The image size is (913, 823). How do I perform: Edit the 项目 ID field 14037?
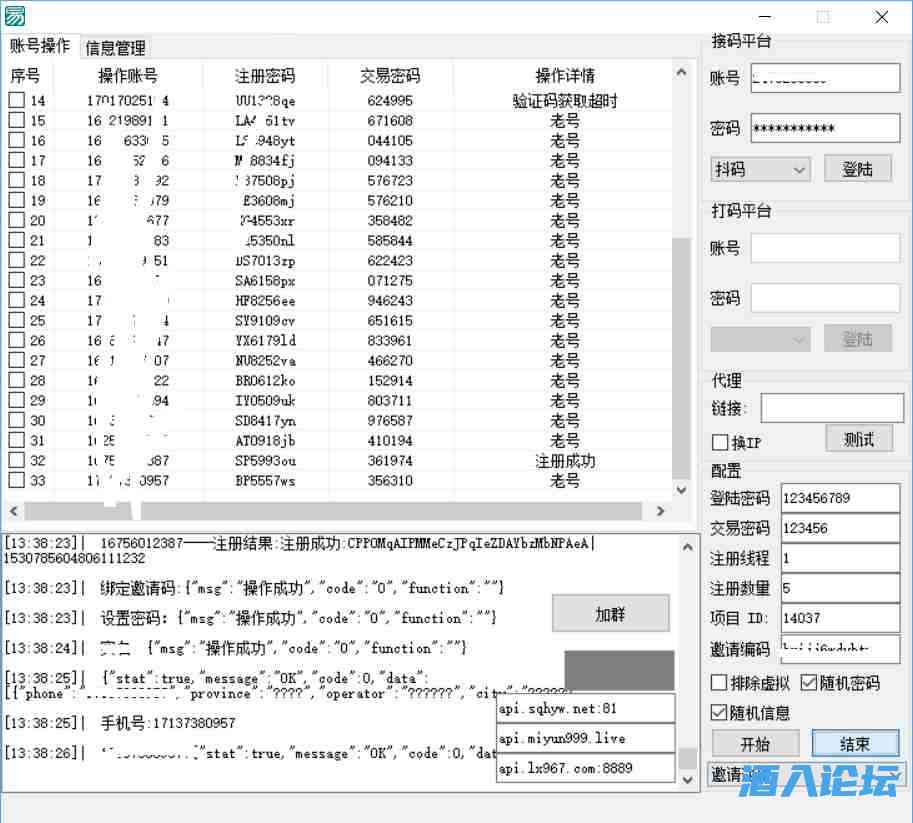pyautogui.click(x=840, y=618)
